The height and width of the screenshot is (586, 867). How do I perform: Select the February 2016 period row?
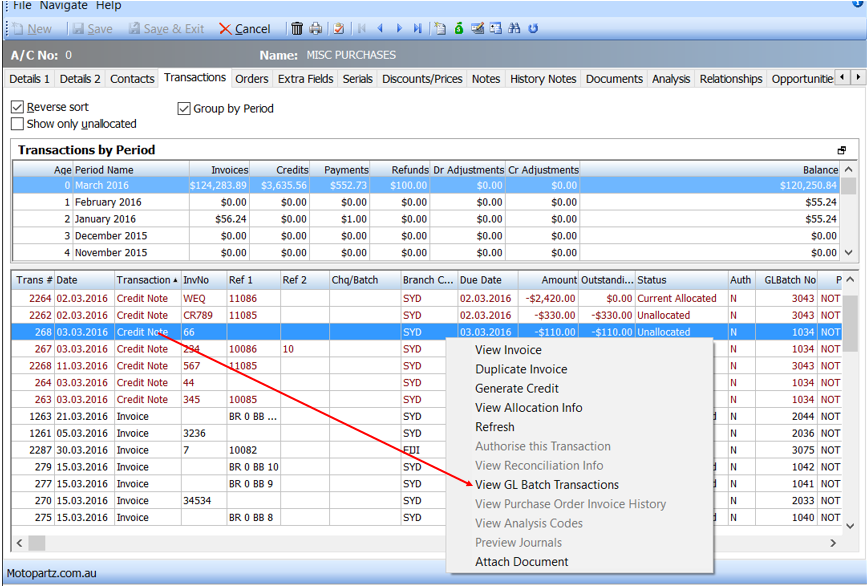click(426, 202)
